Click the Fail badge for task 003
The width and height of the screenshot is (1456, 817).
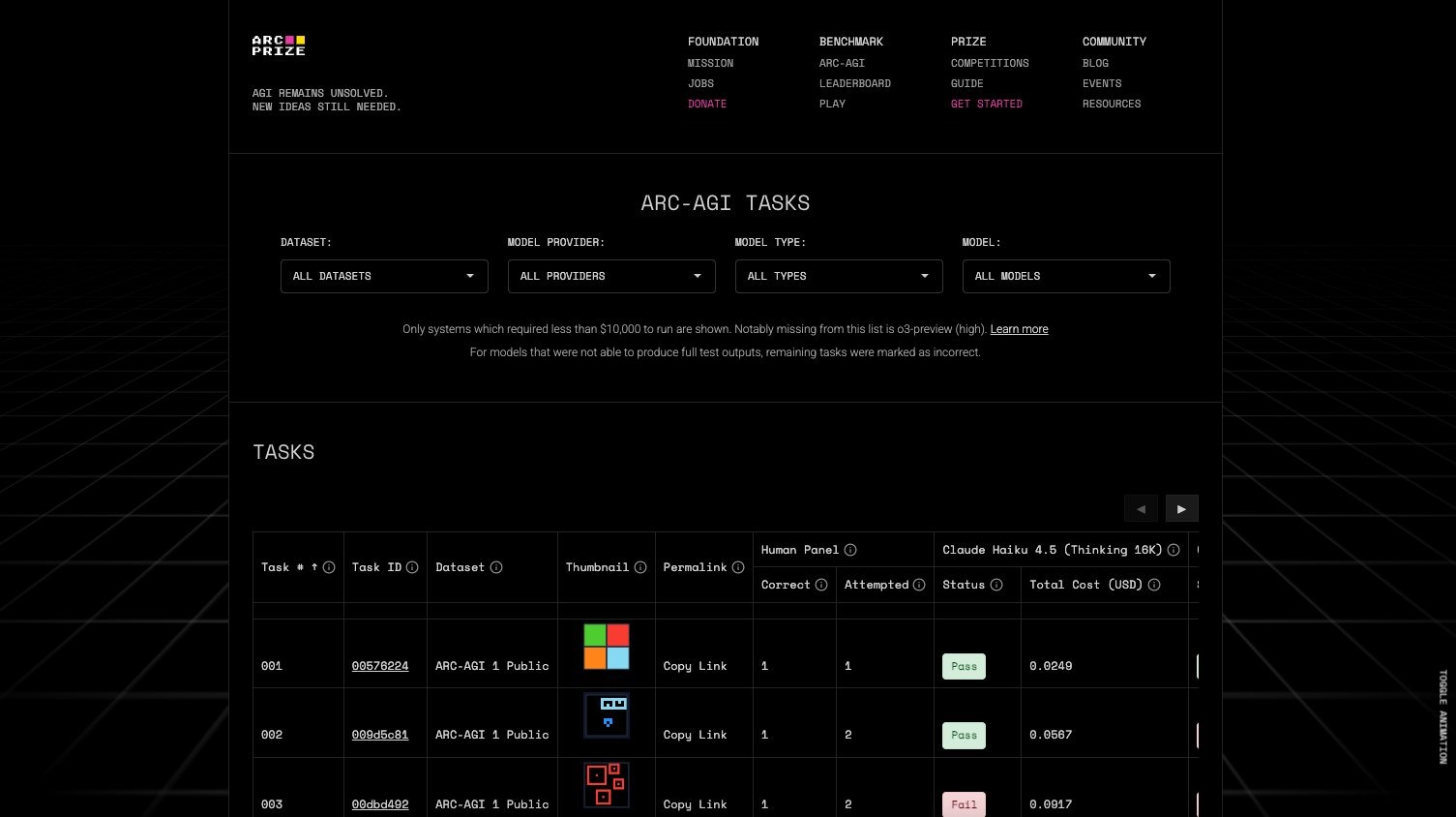point(964,804)
